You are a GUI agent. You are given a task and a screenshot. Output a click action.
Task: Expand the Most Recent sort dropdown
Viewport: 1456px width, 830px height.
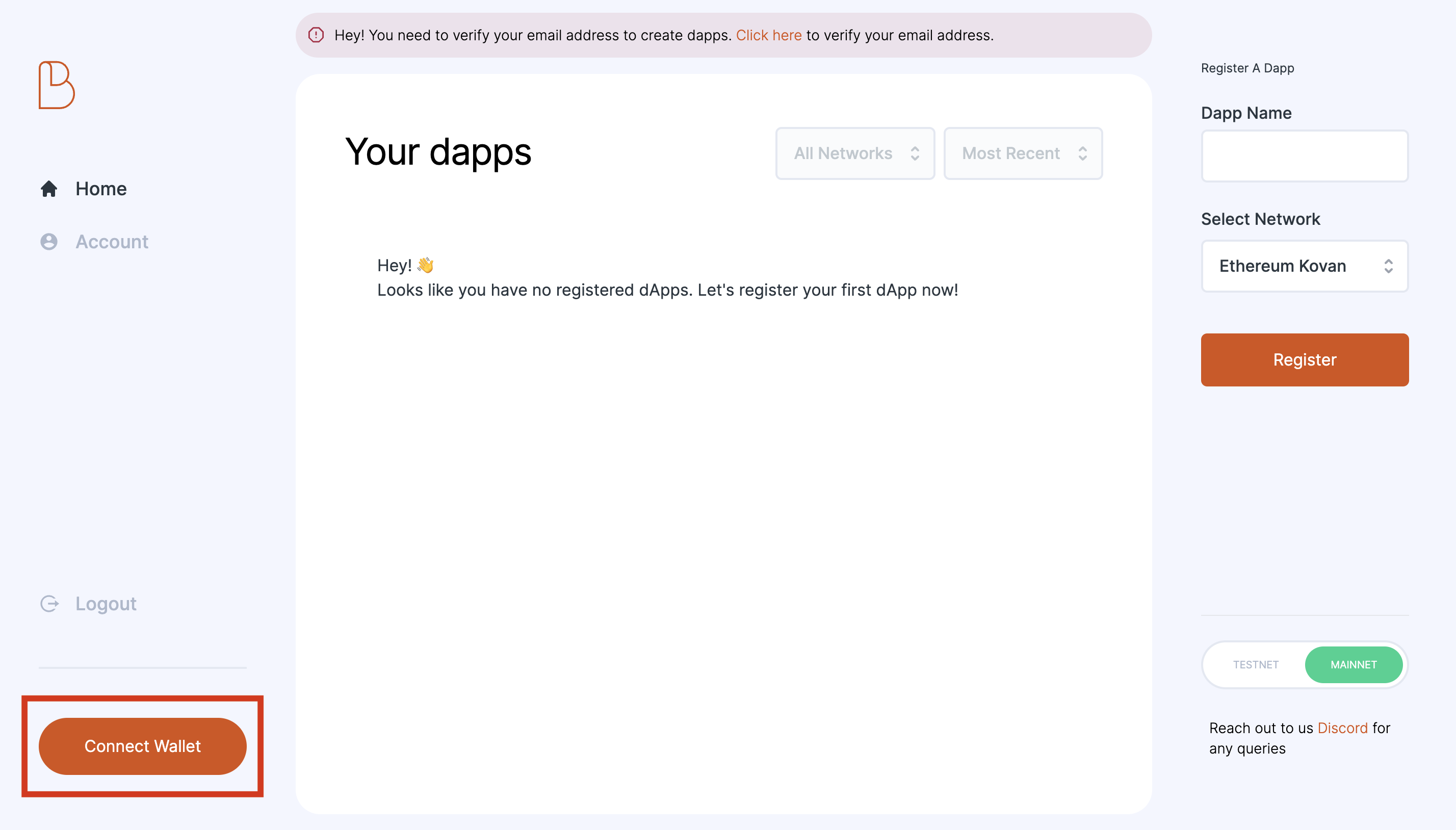click(1024, 153)
